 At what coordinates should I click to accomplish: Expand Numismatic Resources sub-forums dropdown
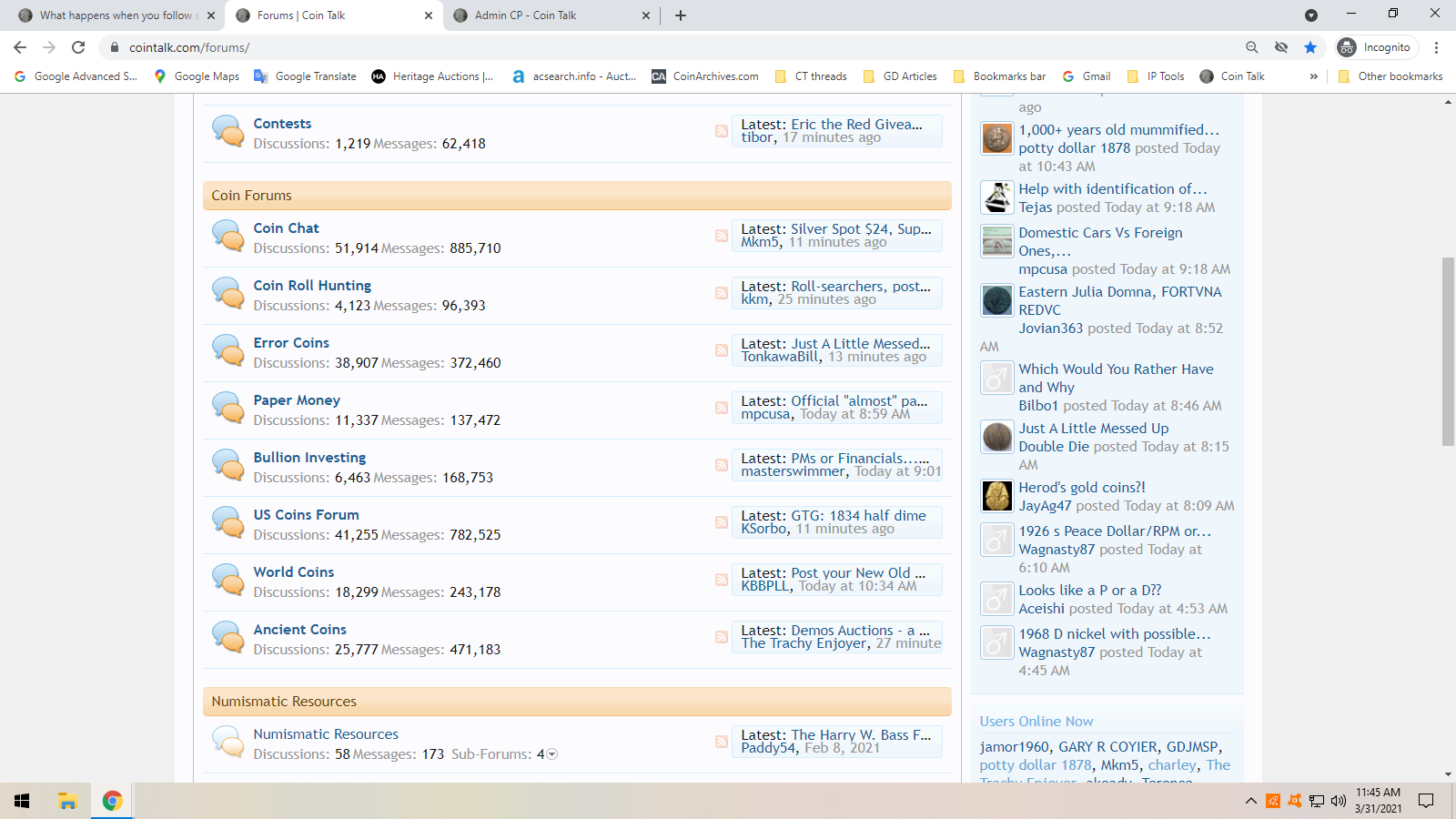pos(551,754)
